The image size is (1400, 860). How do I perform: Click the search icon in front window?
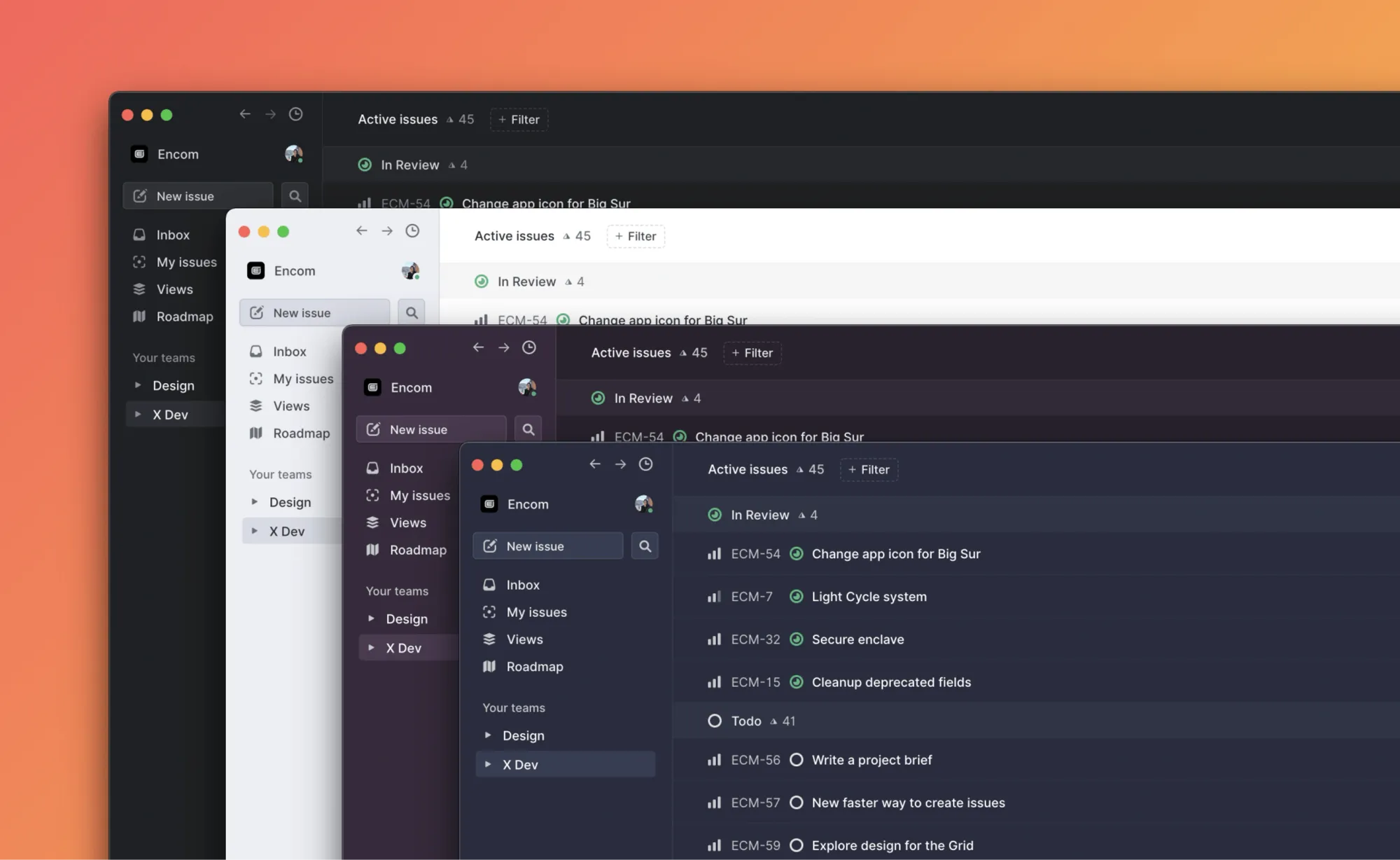(x=645, y=546)
